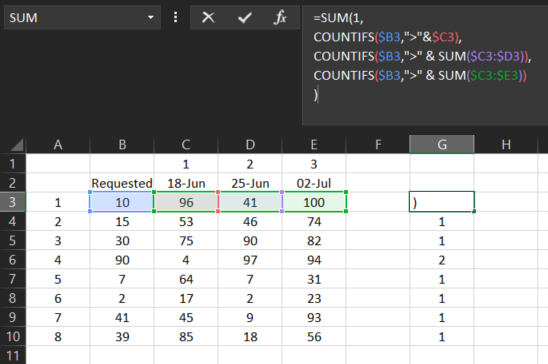548x364 pixels.
Task: Click the 'Requested' header cell
Action: tap(122, 183)
